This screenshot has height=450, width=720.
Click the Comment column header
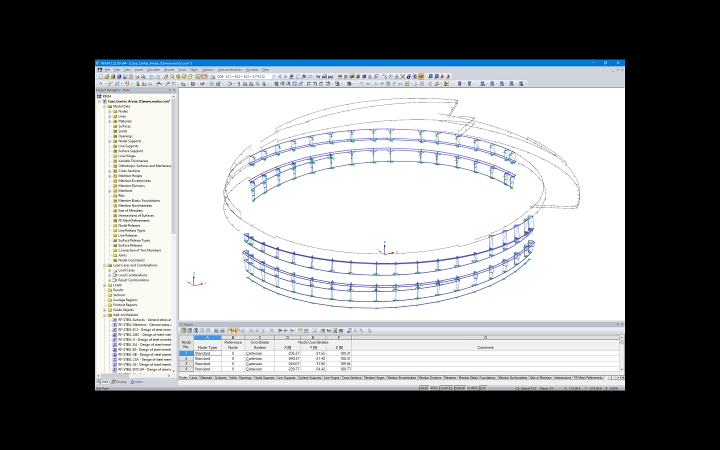[x=485, y=348]
